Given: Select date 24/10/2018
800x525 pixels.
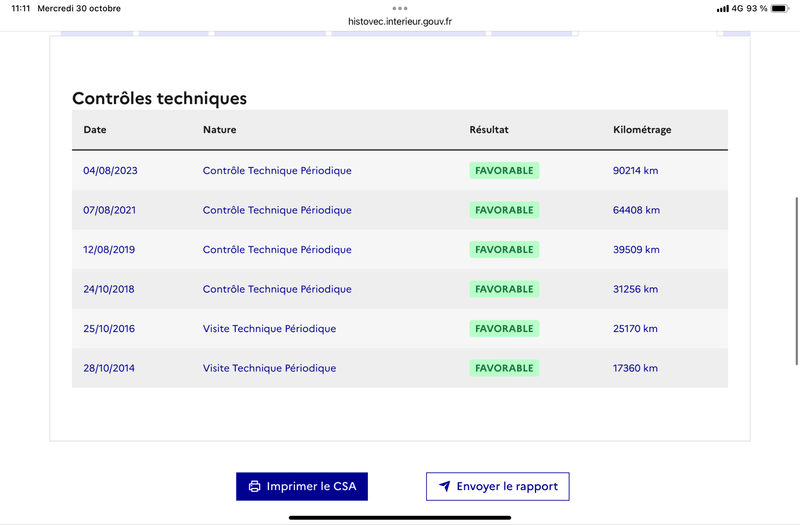Looking at the screenshot, I should (109, 289).
